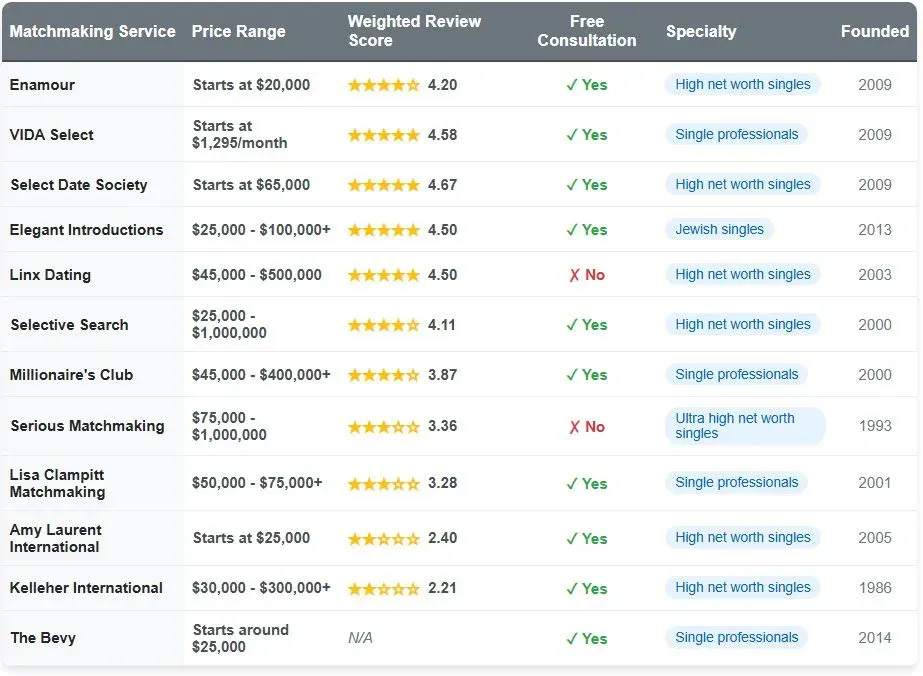Click the Ultra high net worth singles badge
This screenshot has height=676, width=923.
pos(745,426)
